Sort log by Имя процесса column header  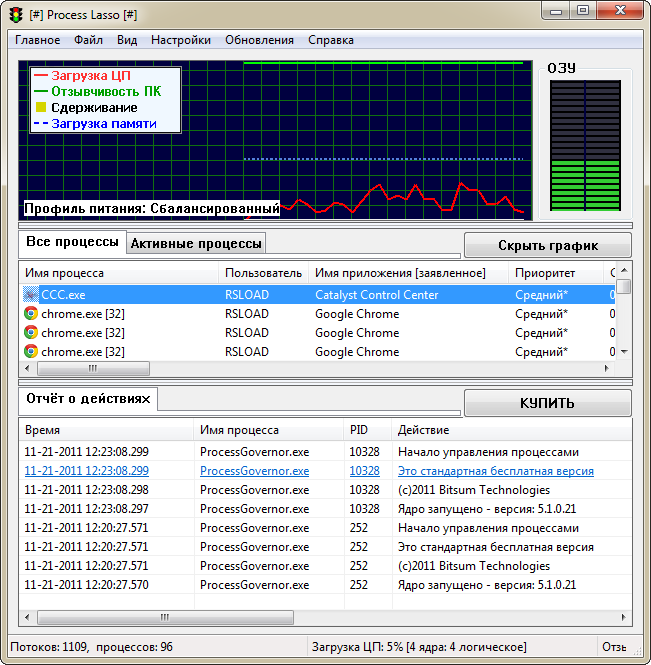coord(269,430)
